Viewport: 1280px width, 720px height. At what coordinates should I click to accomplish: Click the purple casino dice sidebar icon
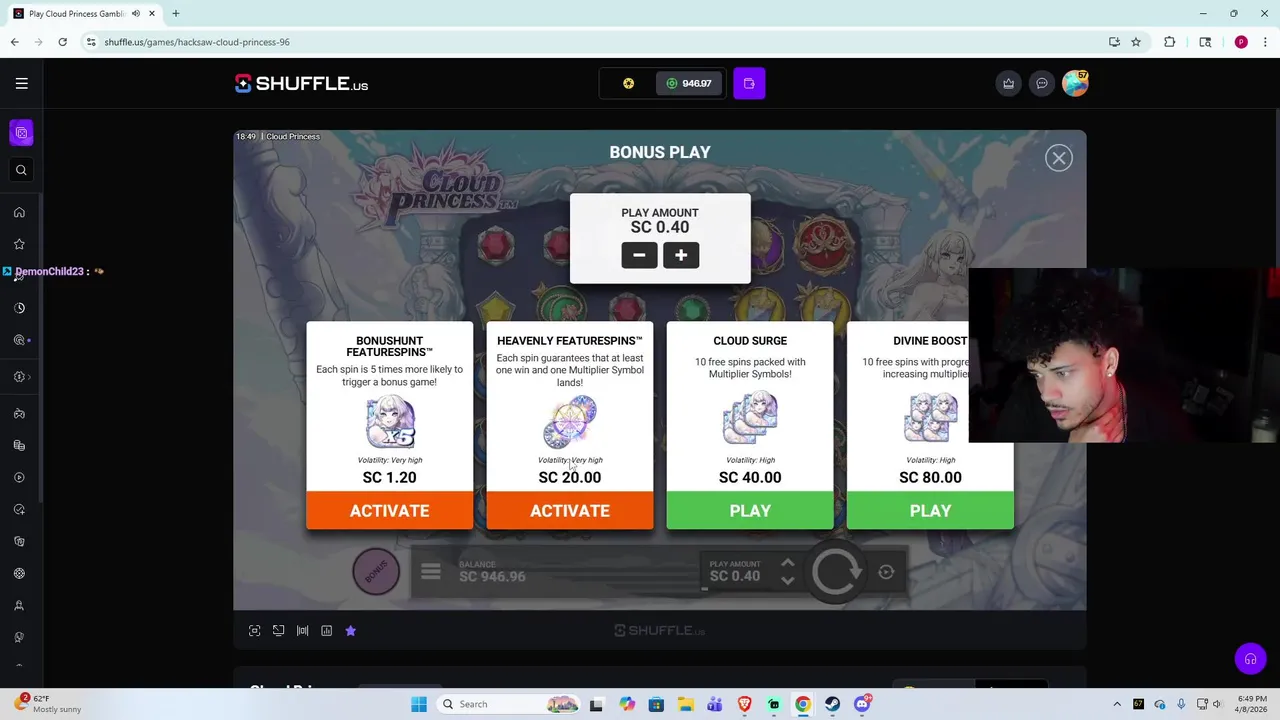click(21, 133)
